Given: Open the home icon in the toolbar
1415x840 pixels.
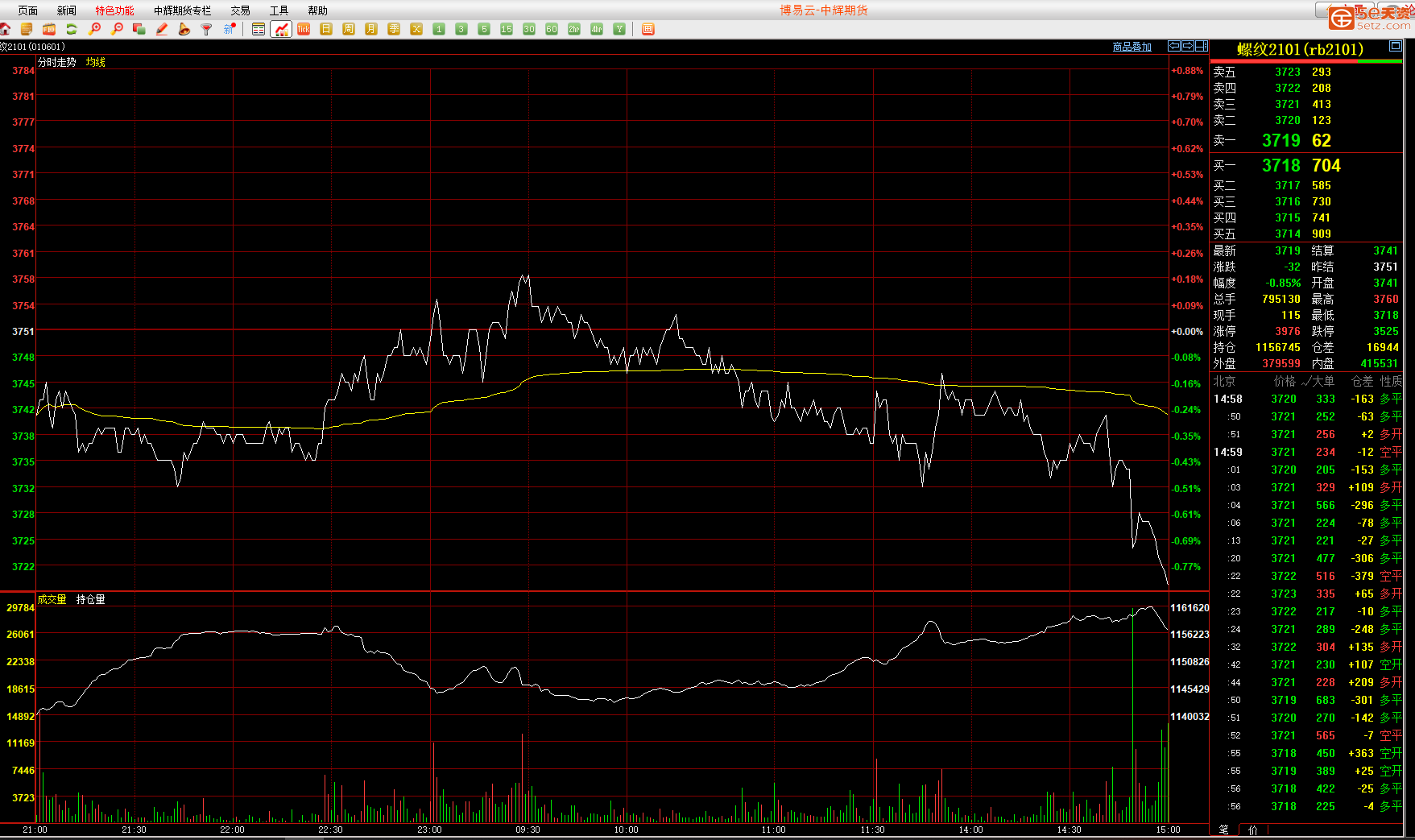Looking at the screenshot, I should [x=5, y=29].
